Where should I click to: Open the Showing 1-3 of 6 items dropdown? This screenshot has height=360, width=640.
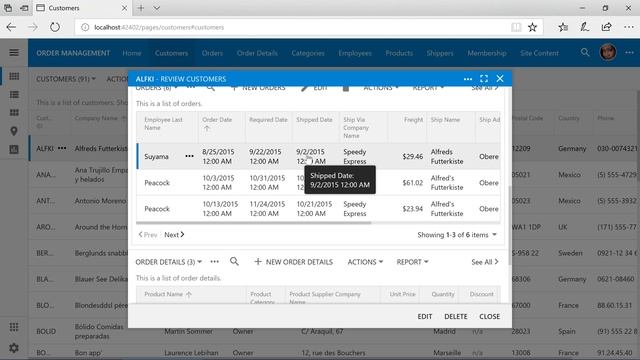457,235
